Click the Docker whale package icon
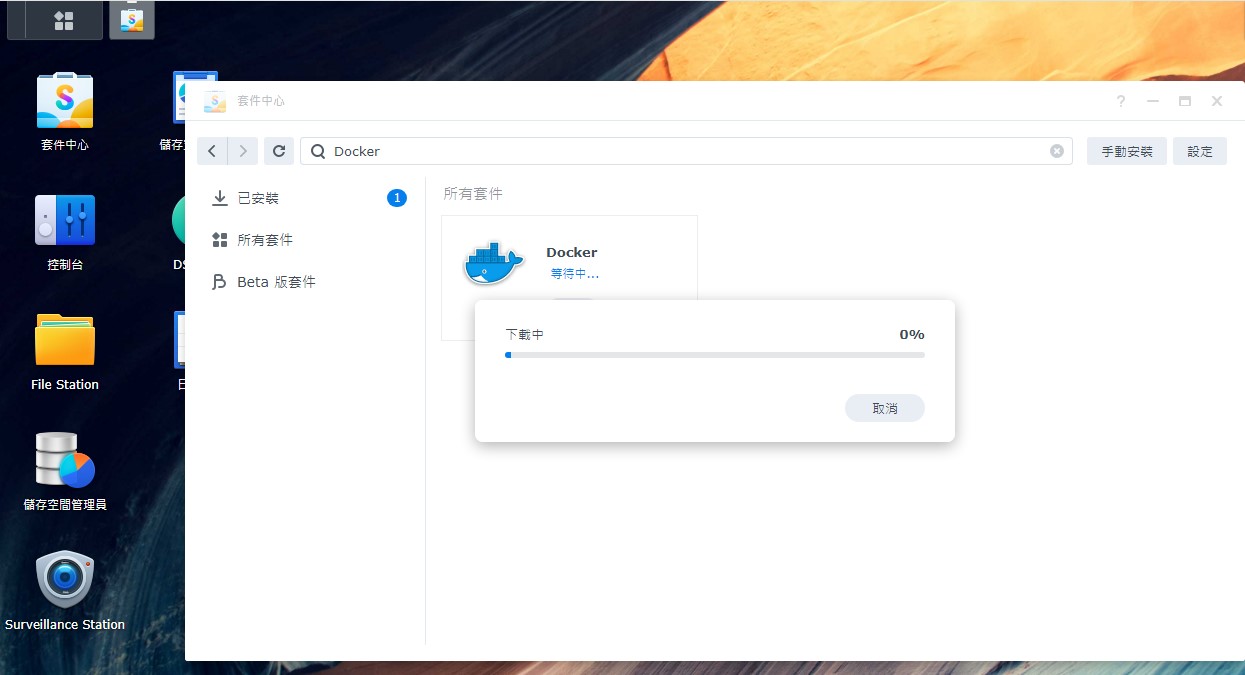Viewport: 1245px width, 675px height. [493, 263]
